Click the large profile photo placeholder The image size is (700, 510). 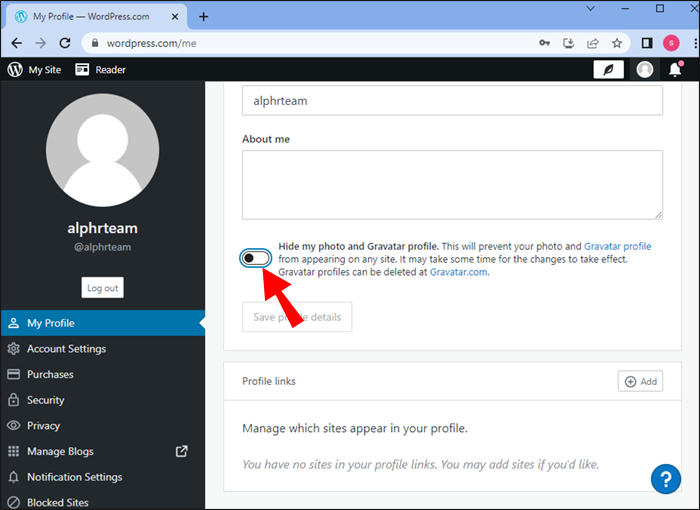103,150
